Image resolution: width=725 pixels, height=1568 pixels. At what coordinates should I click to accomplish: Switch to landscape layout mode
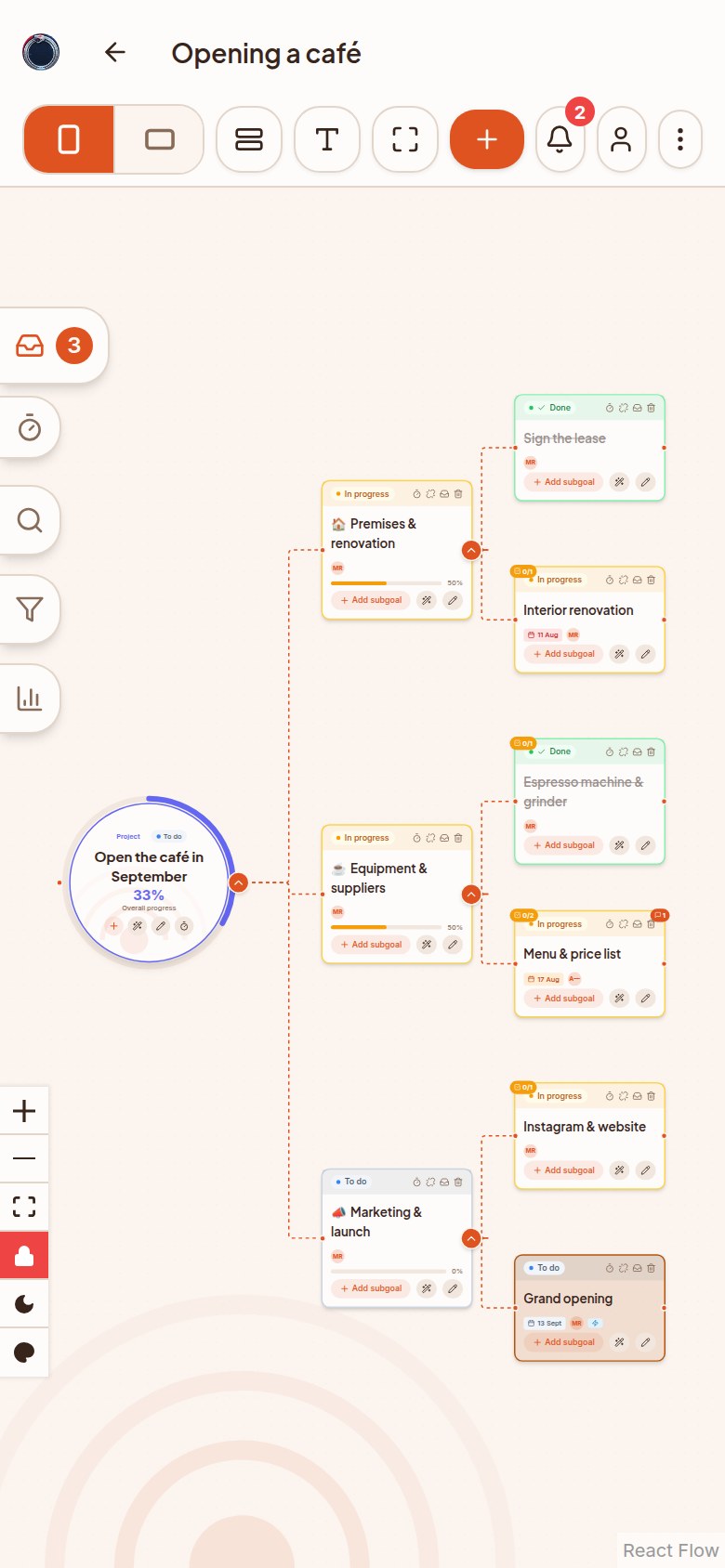160,139
